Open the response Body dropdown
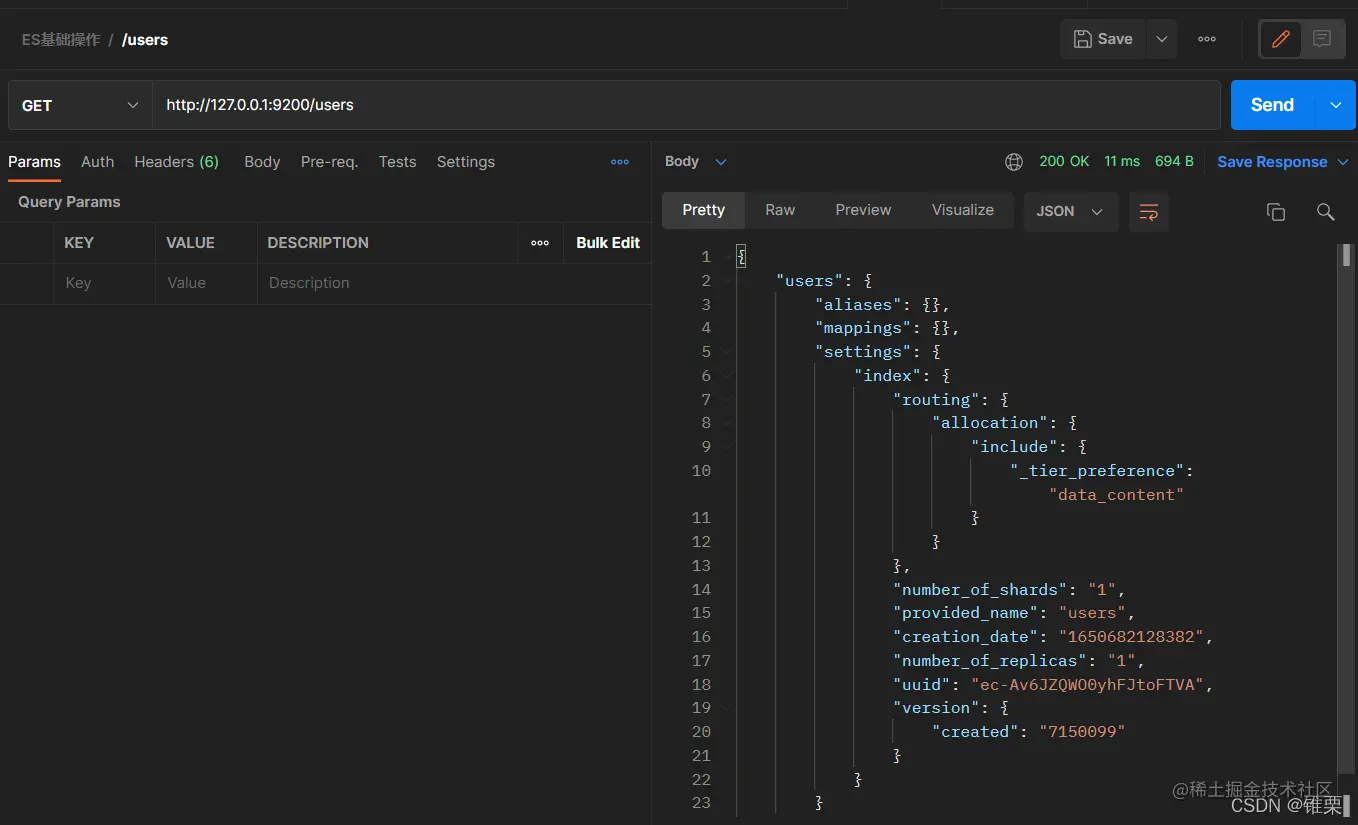 [696, 162]
